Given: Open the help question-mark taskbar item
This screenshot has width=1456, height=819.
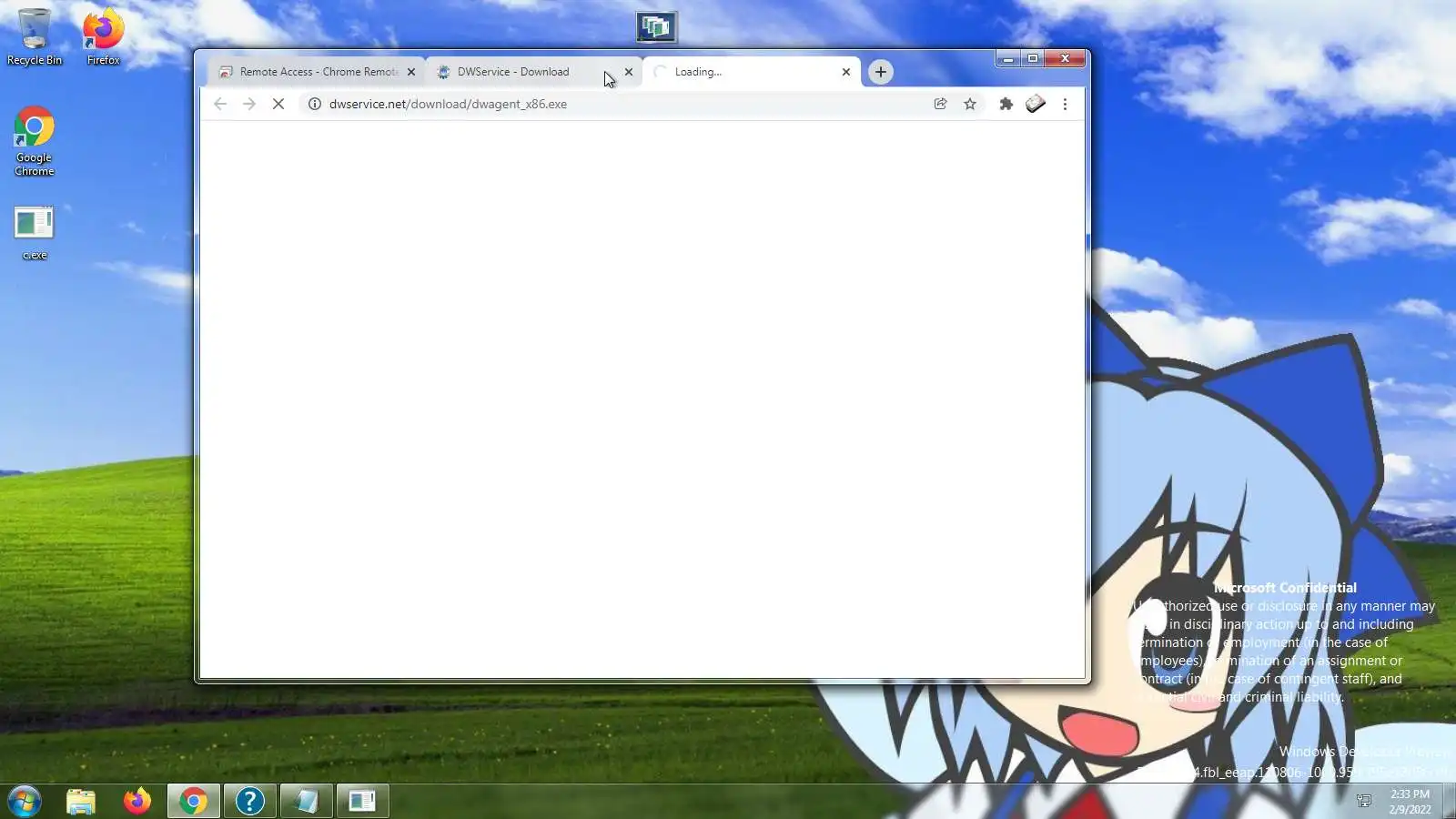Looking at the screenshot, I should pyautogui.click(x=250, y=801).
